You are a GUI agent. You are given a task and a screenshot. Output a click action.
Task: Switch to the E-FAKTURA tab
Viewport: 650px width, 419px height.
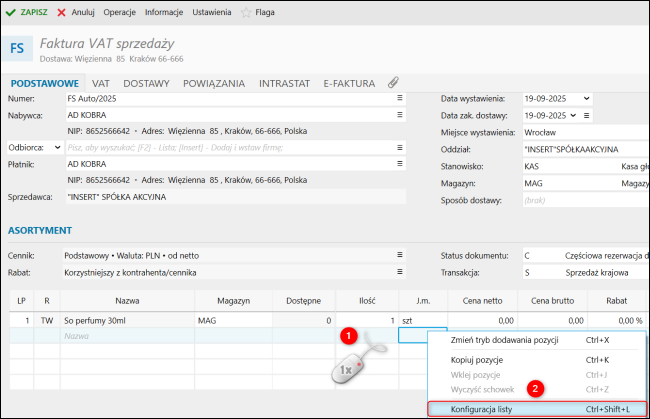pos(349,84)
